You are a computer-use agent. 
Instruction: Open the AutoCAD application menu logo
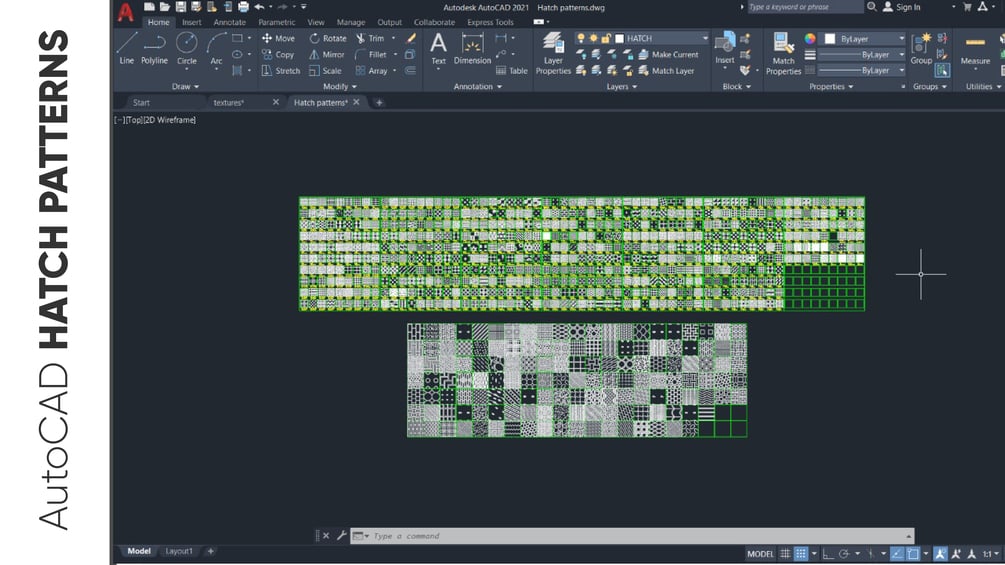[x=126, y=12]
